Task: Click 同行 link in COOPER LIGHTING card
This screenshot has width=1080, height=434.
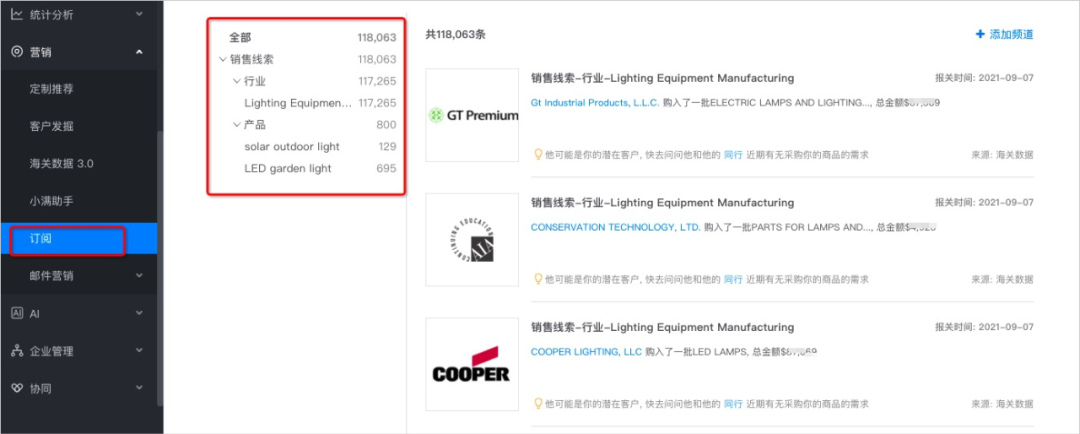Action: pos(733,404)
